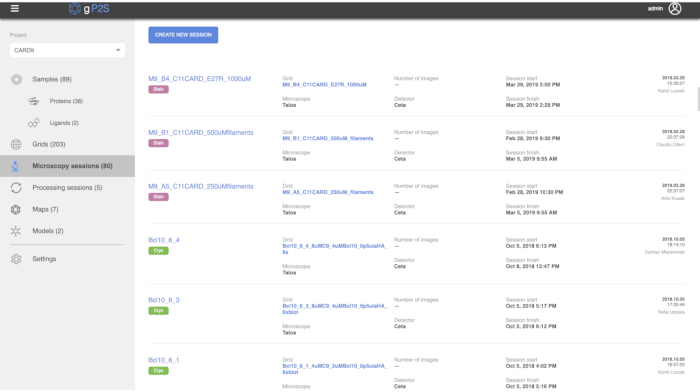Image resolution: width=700 pixels, height=392 pixels.
Task: Click session start Mar 29, 2019 2:00 PM
Action: click(533, 85)
